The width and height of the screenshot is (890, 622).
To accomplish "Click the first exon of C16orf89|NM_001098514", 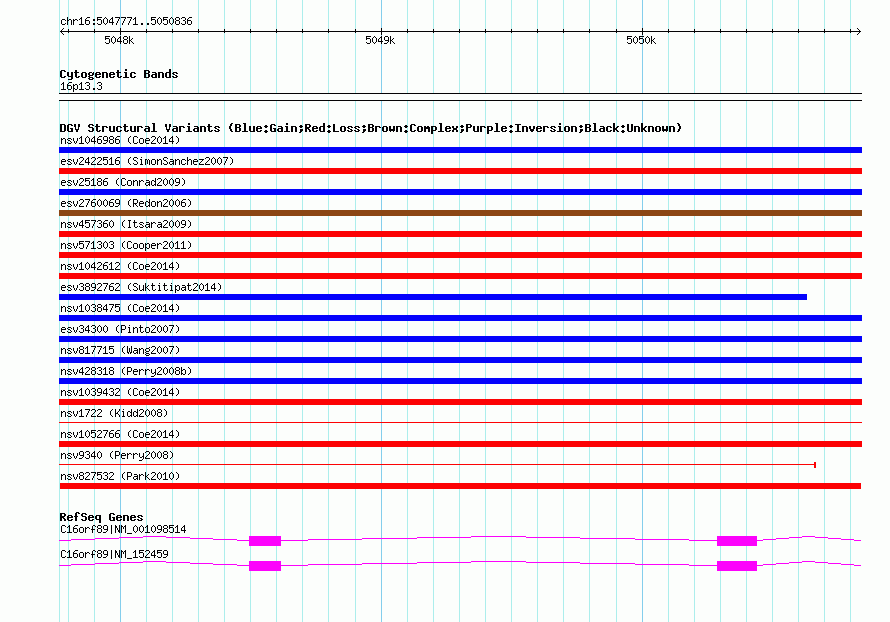I will 265,541.
